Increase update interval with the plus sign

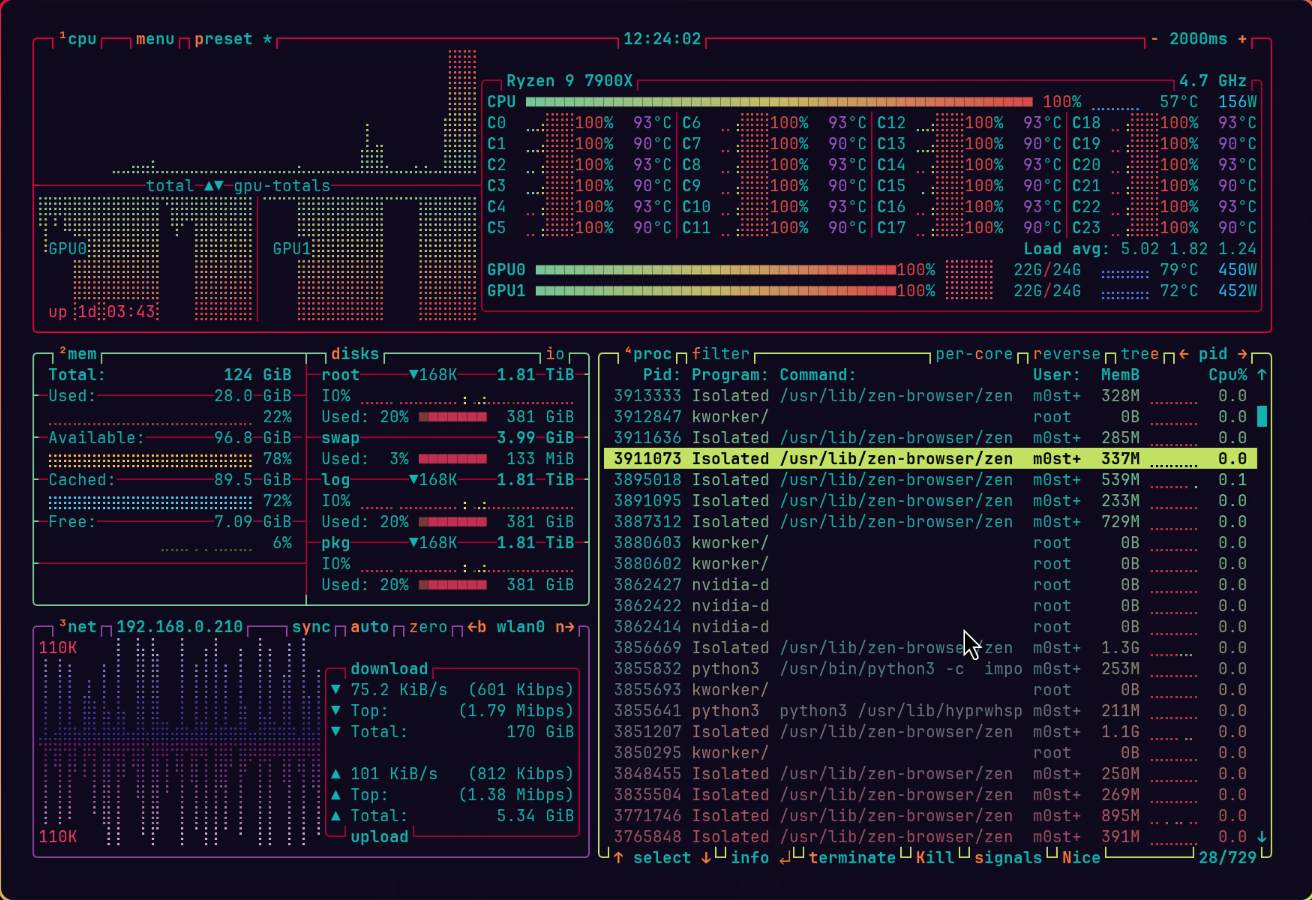[x=1243, y=39]
